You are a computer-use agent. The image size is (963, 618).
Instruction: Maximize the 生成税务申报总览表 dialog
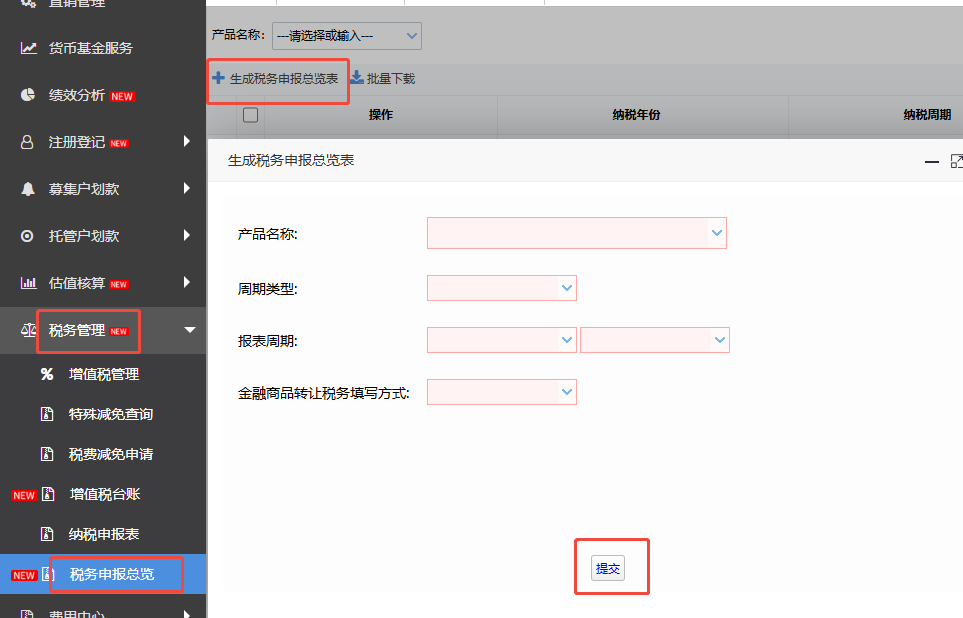point(956,162)
